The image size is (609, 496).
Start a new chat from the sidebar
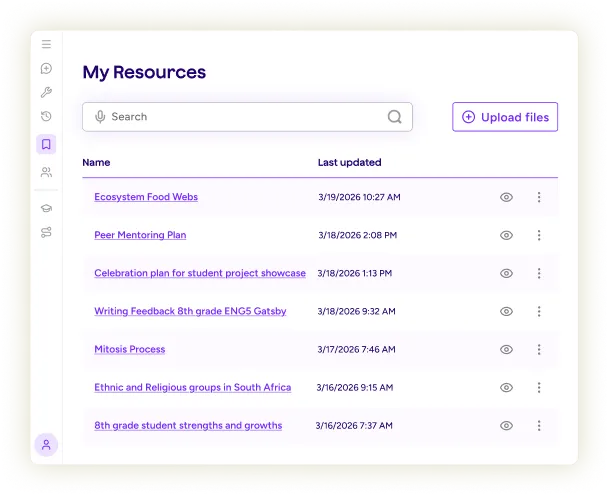(46, 68)
